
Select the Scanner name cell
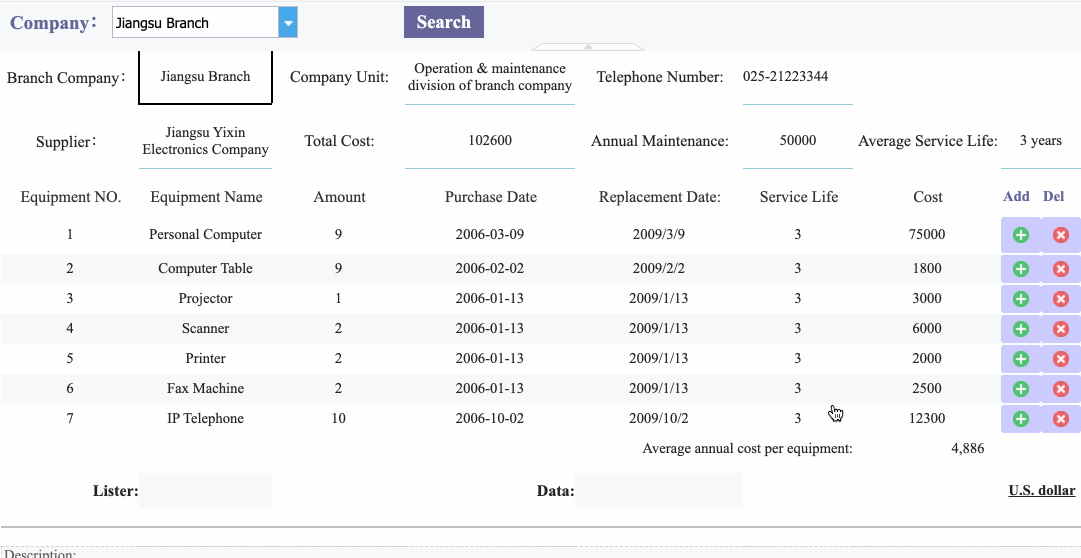[x=205, y=328]
